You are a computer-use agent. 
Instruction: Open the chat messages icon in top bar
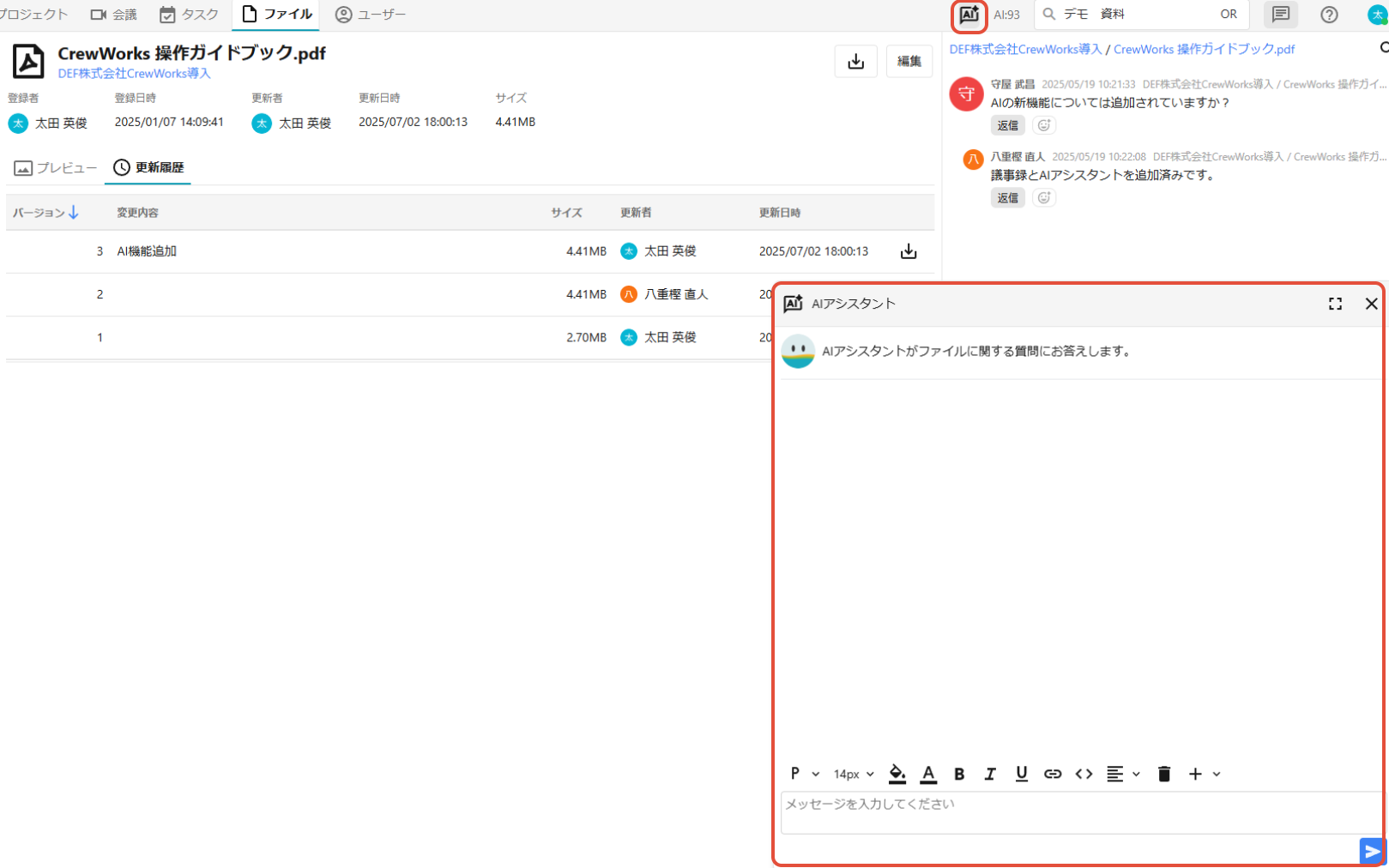tap(1280, 15)
